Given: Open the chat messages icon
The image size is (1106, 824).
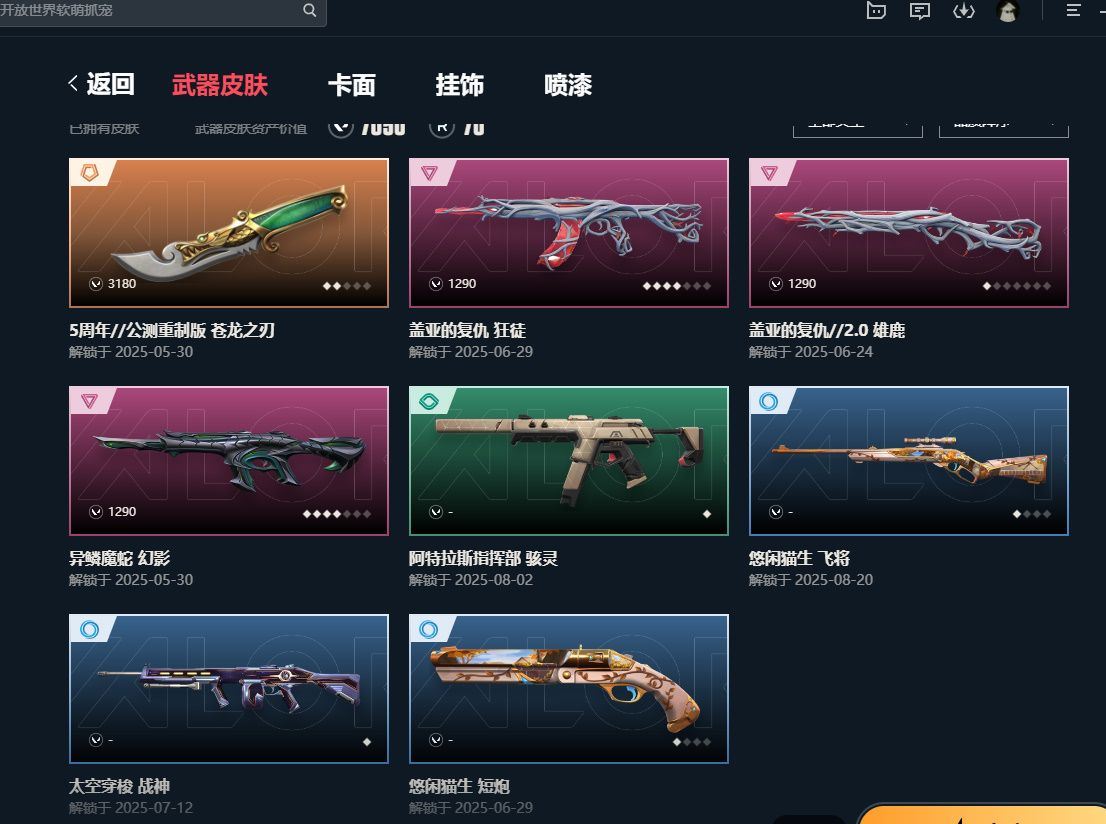Looking at the screenshot, I should 920,11.
